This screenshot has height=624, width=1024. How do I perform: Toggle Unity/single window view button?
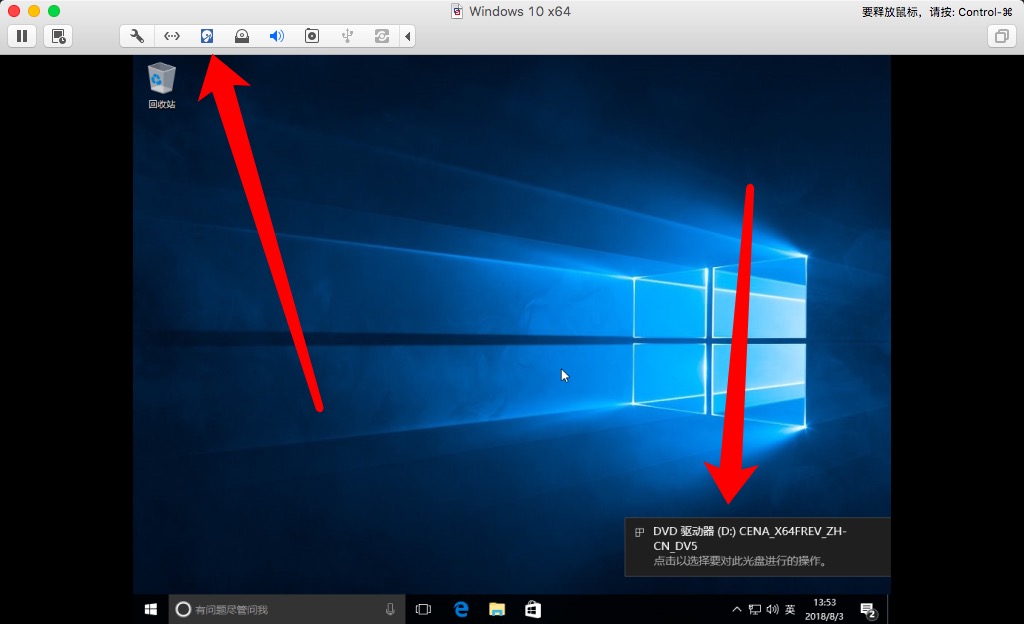(1001, 36)
